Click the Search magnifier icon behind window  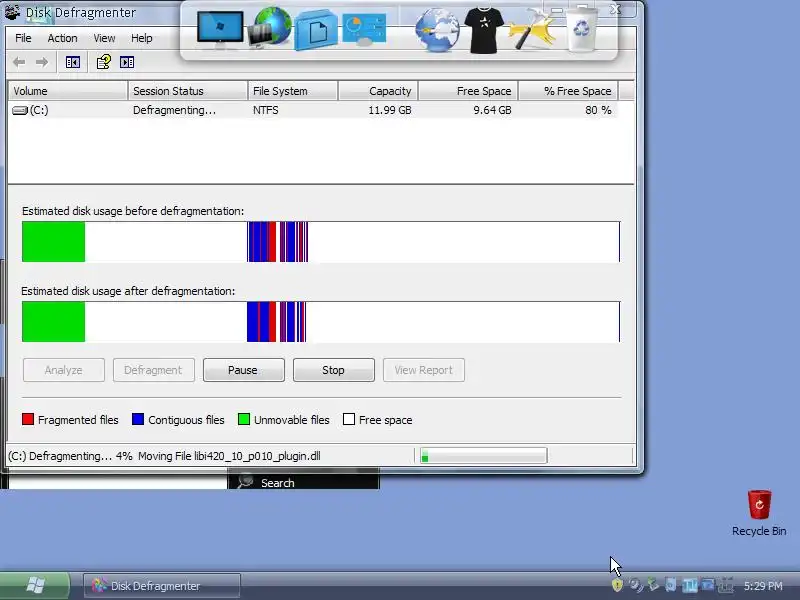(x=245, y=482)
